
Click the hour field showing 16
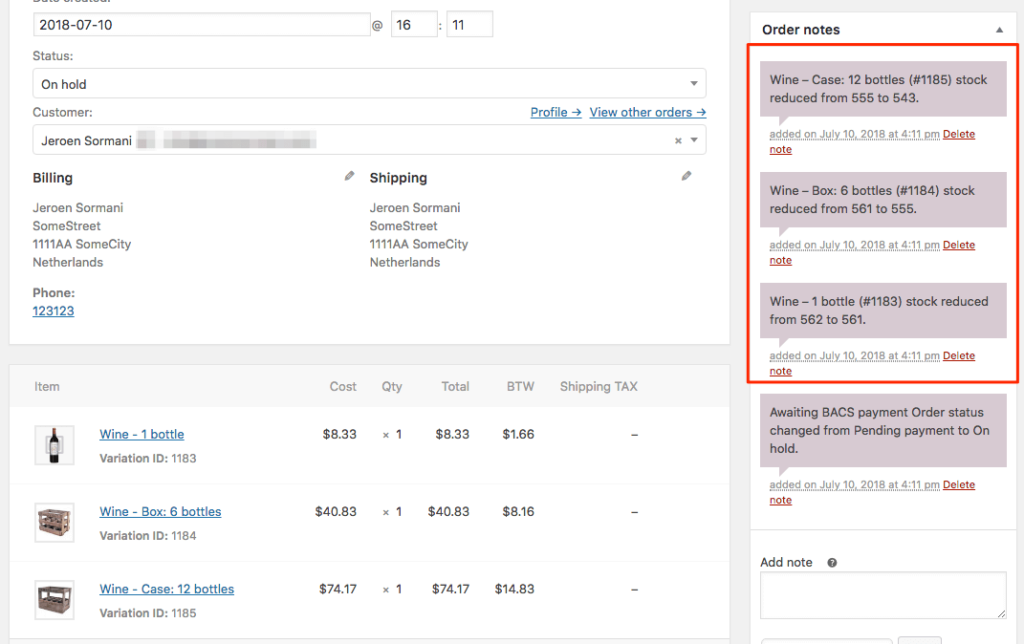[x=414, y=23]
